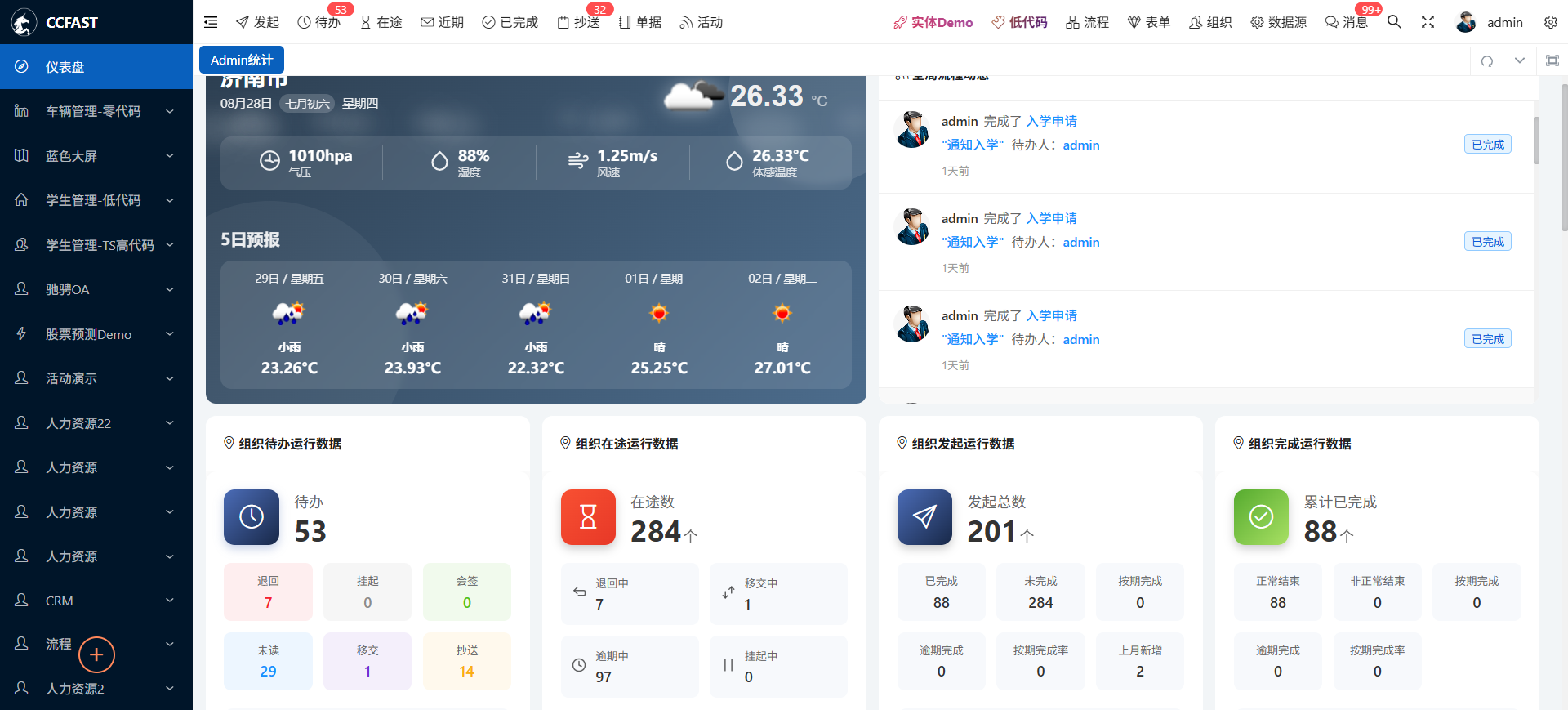
Task: Click the 01日 sunny forecast icon
Action: click(659, 313)
